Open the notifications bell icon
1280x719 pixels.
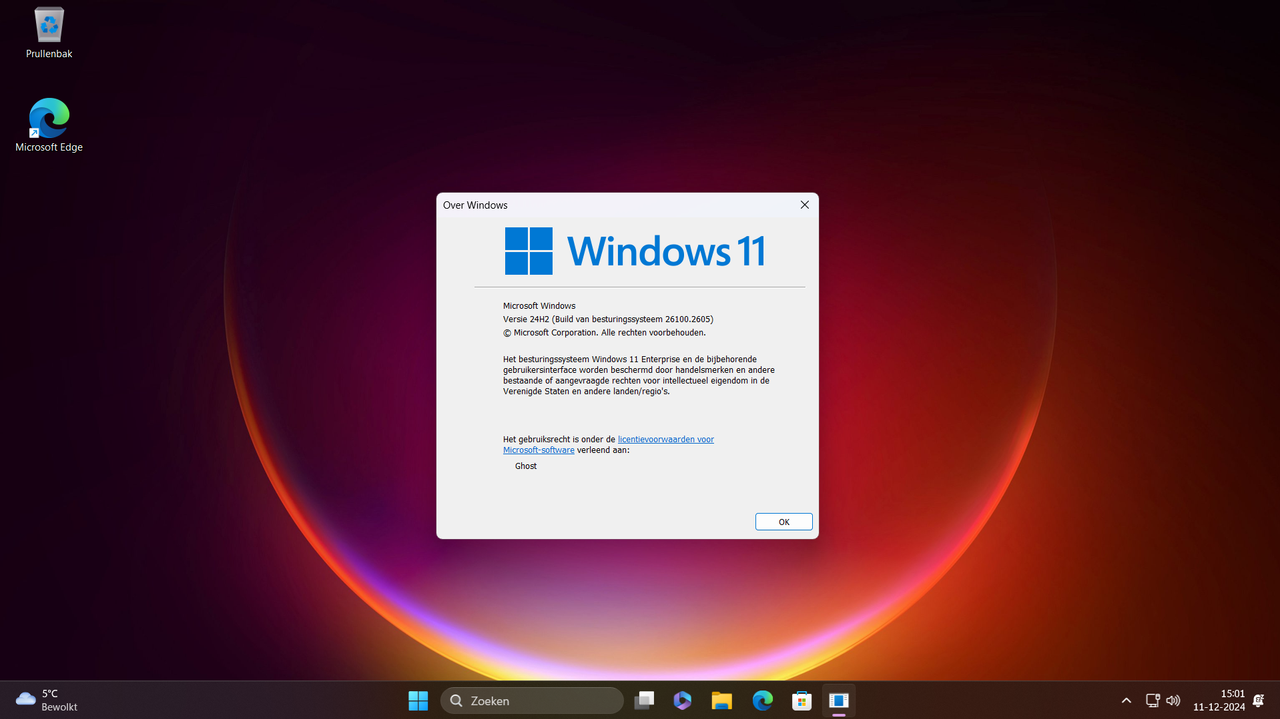1258,701
